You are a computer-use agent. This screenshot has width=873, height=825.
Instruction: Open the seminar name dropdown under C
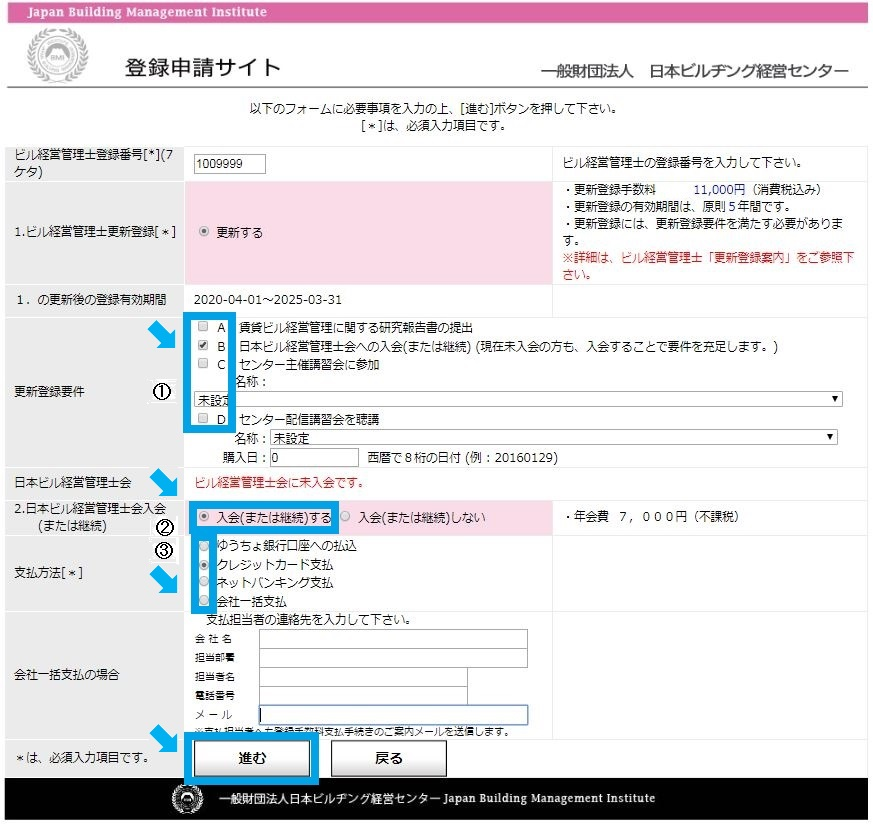(518, 399)
